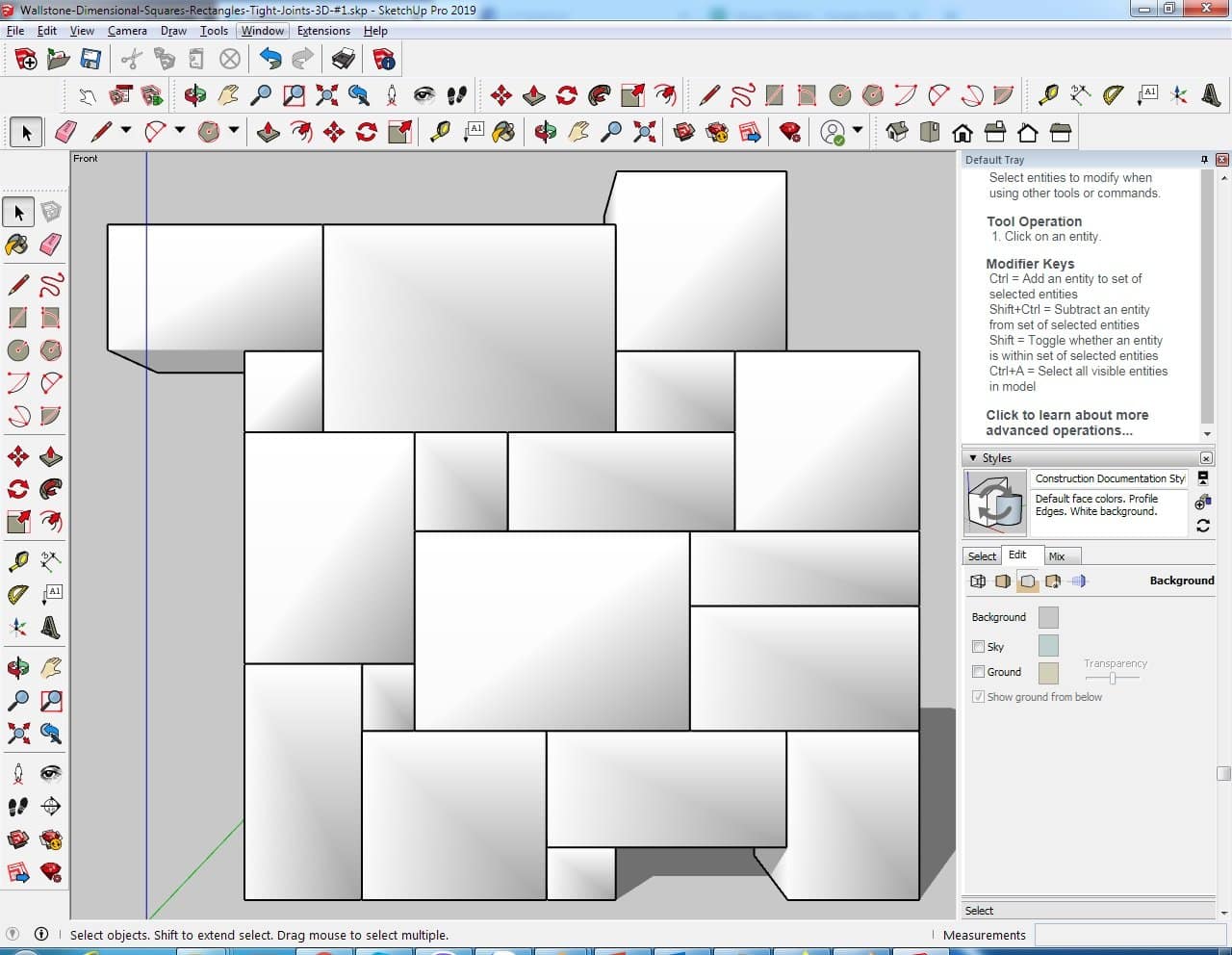Viewport: 1232px width, 955px height.
Task: Click the Undo arrow icon
Action: click(270, 60)
